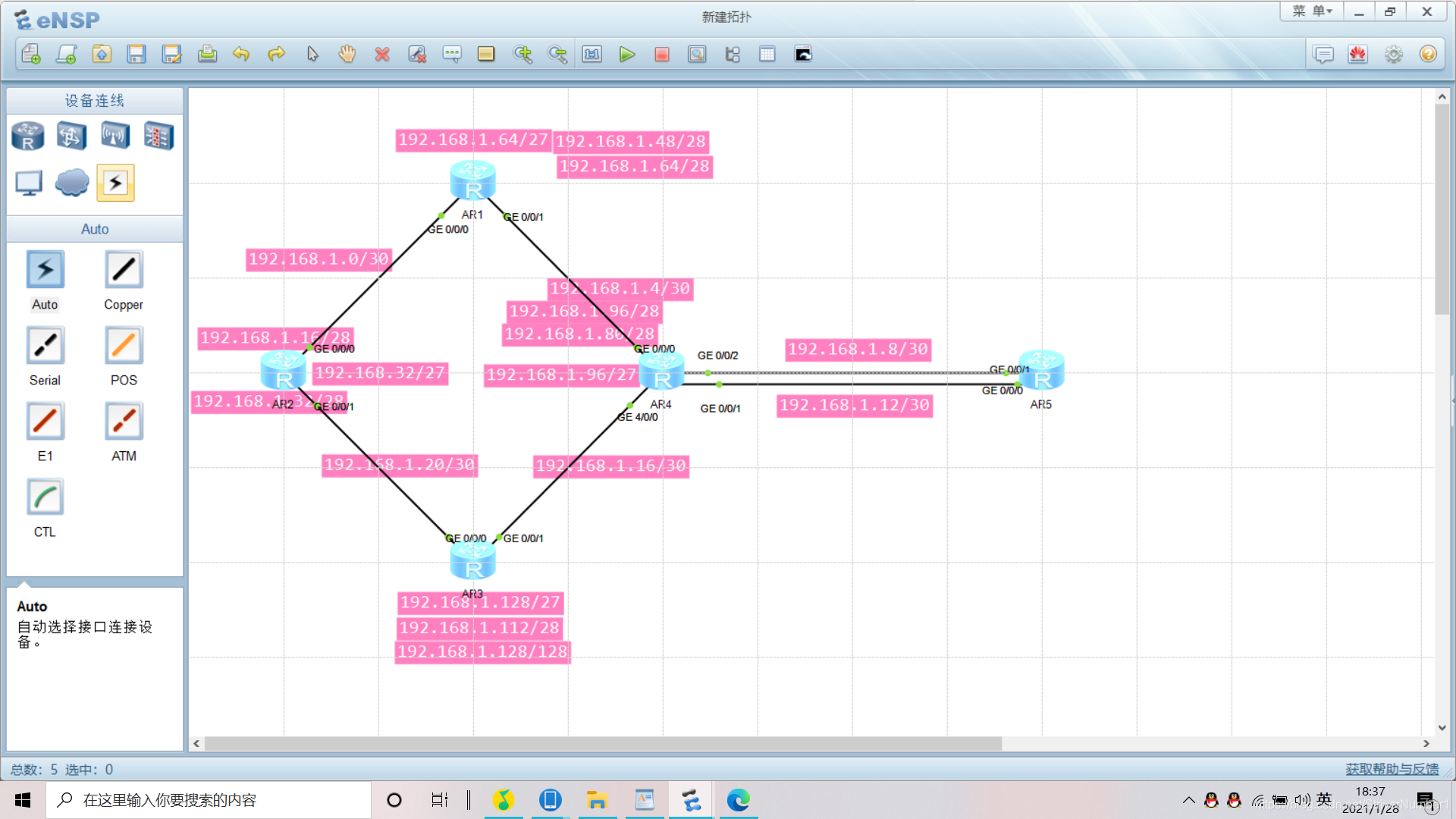This screenshot has height=819, width=1456.
Task: Stop devices with the red square icon
Action: [662, 54]
